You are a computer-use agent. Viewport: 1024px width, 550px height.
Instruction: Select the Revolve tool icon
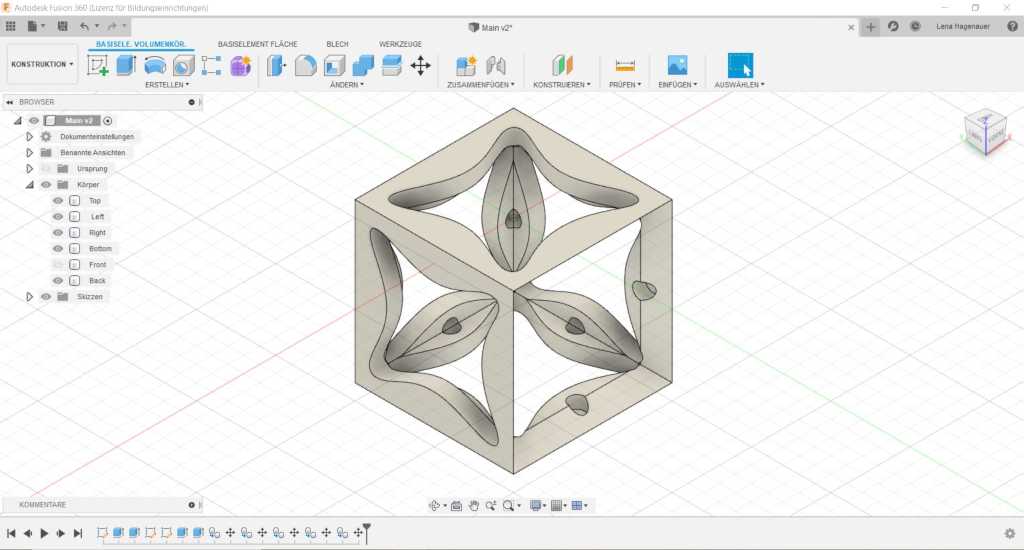[x=155, y=65]
